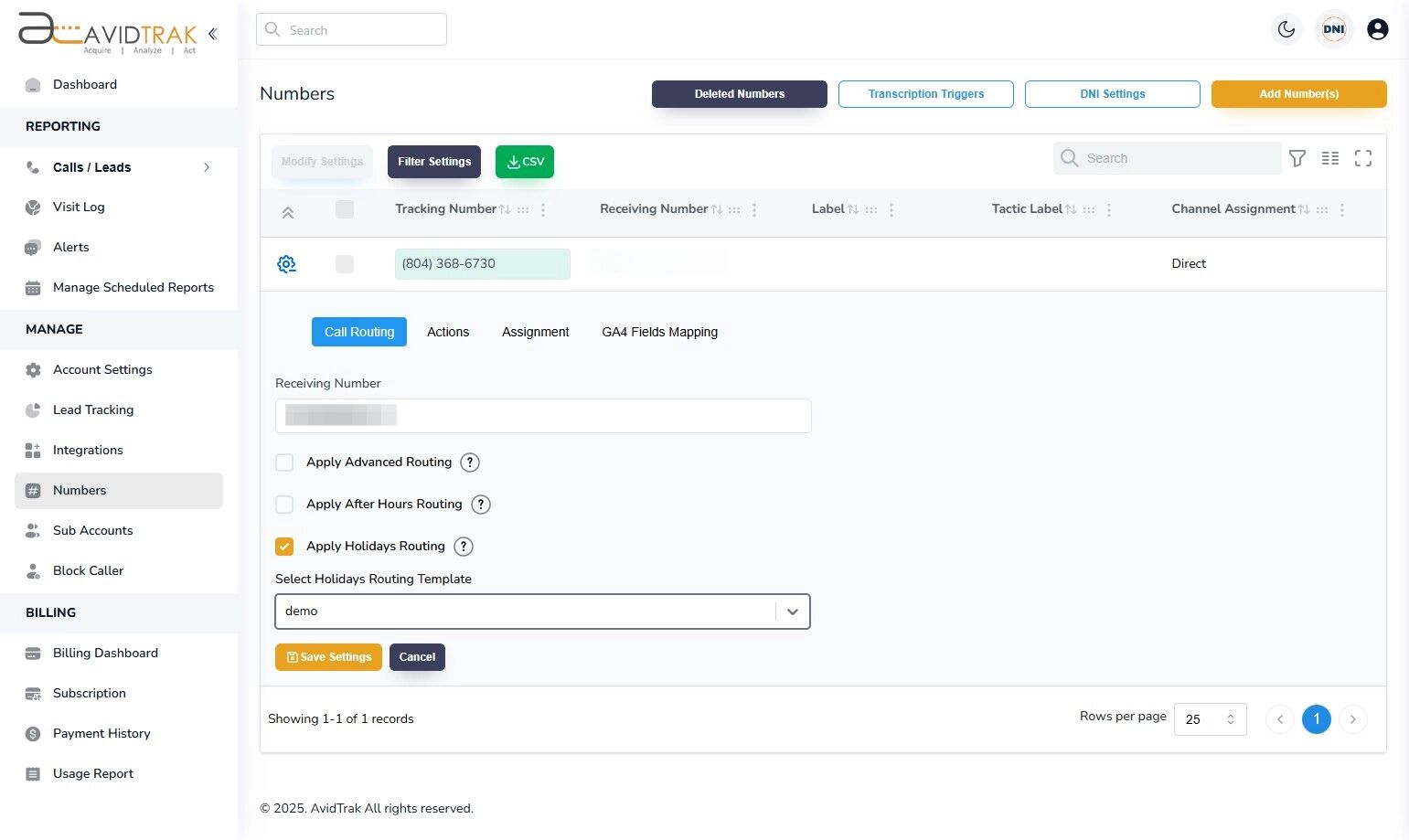Click the Save Settings button
This screenshot has height=840, width=1409.
(328, 656)
